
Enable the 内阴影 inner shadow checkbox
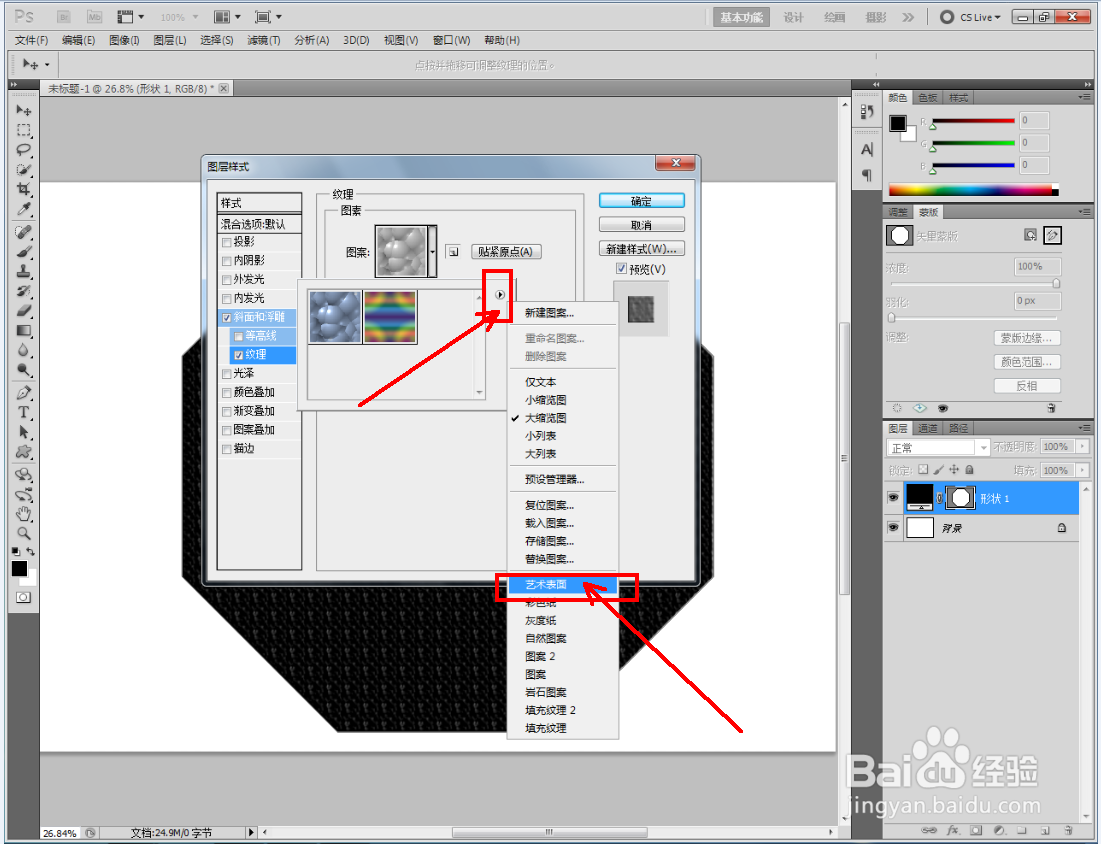(x=227, y=261)
